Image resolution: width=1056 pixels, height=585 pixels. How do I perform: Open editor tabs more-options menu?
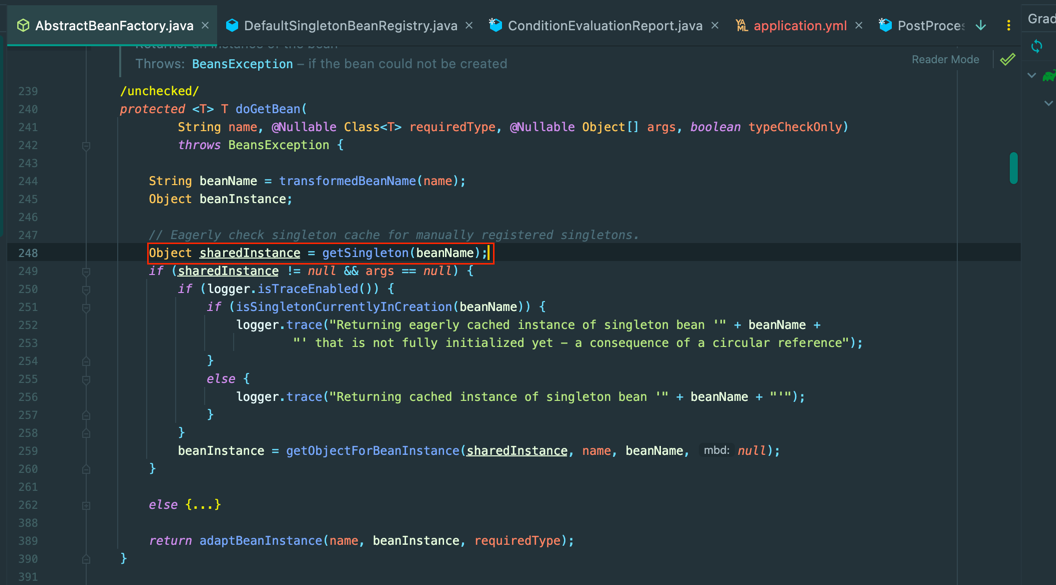1008,26
